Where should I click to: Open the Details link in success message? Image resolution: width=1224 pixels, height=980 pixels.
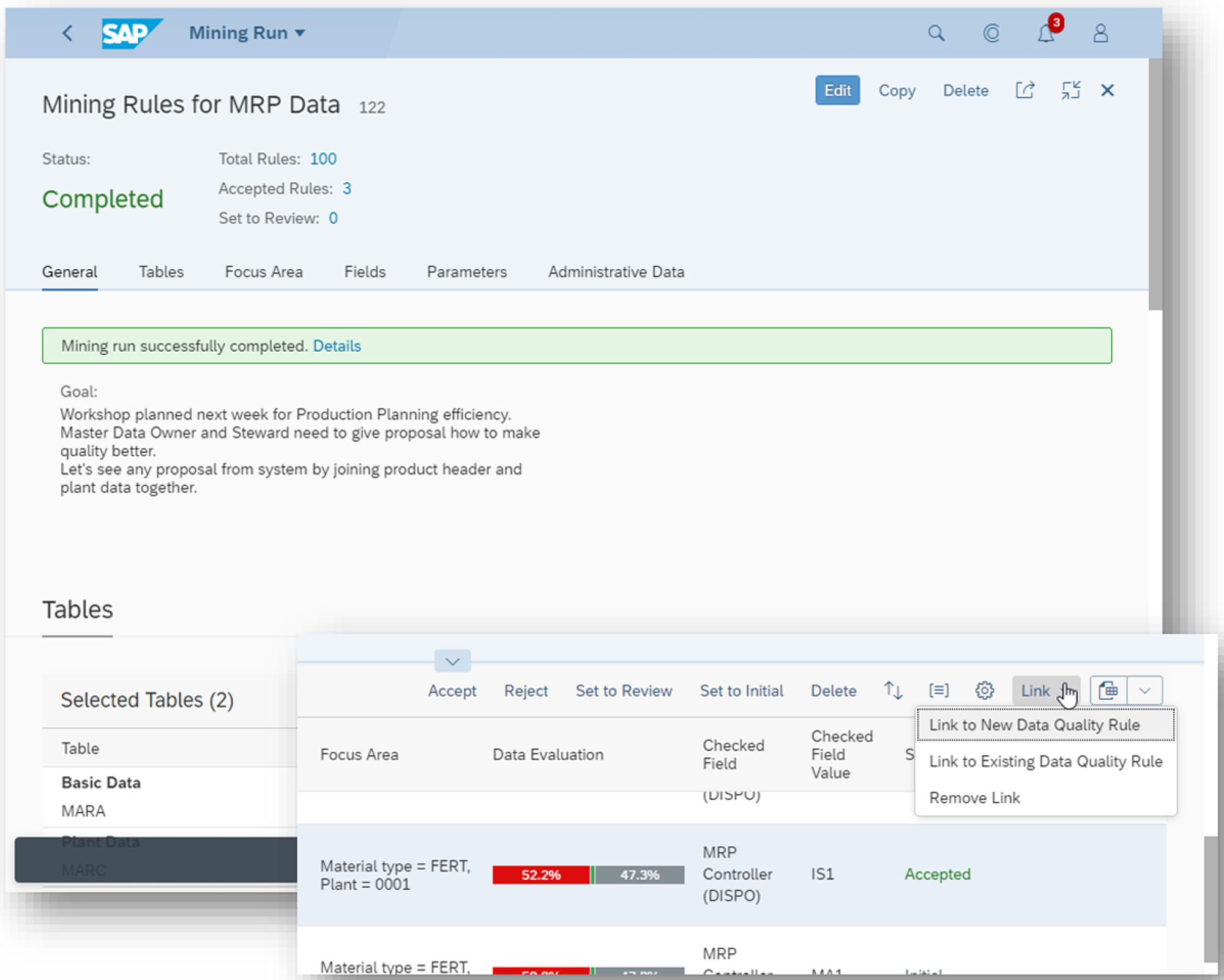click(x=337, y=346)
